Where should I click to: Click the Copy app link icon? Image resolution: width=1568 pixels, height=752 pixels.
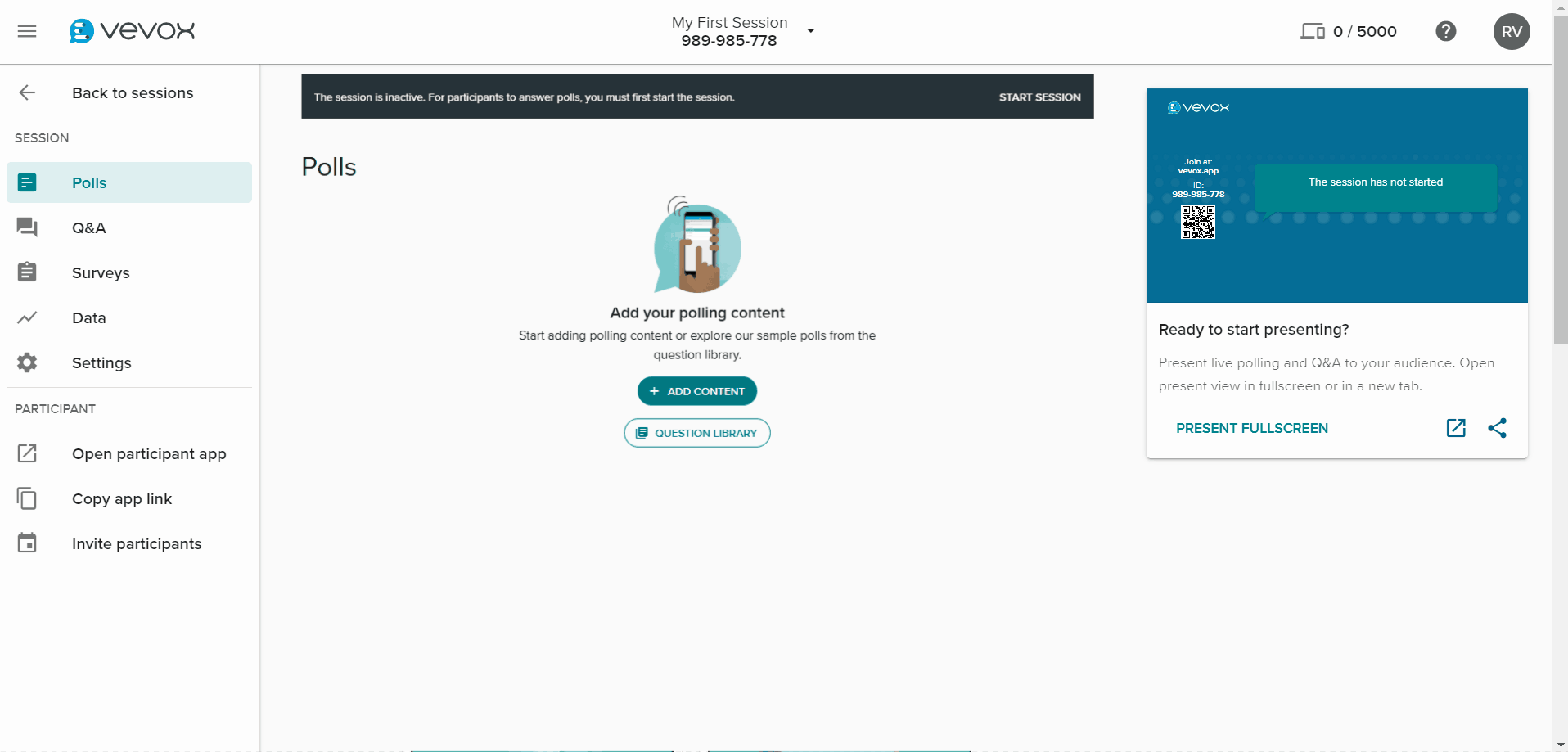[x=28, y=498]
